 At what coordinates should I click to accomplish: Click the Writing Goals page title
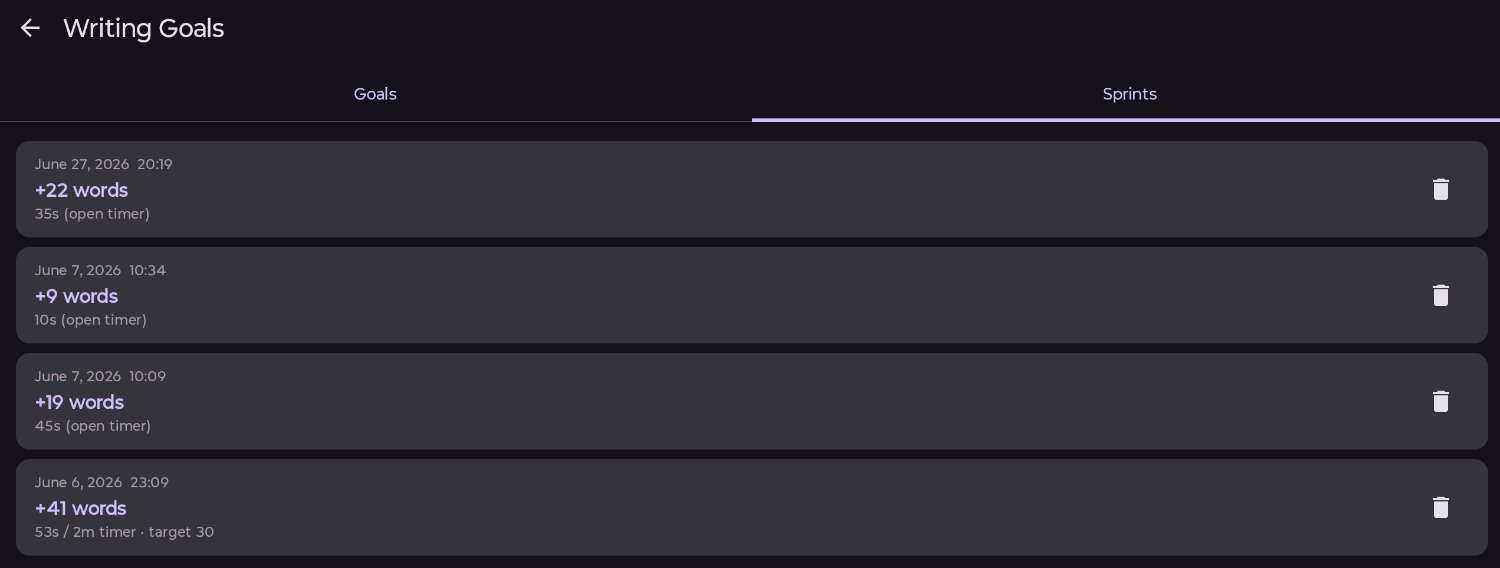pyautogui.click(x=143, y=28)
